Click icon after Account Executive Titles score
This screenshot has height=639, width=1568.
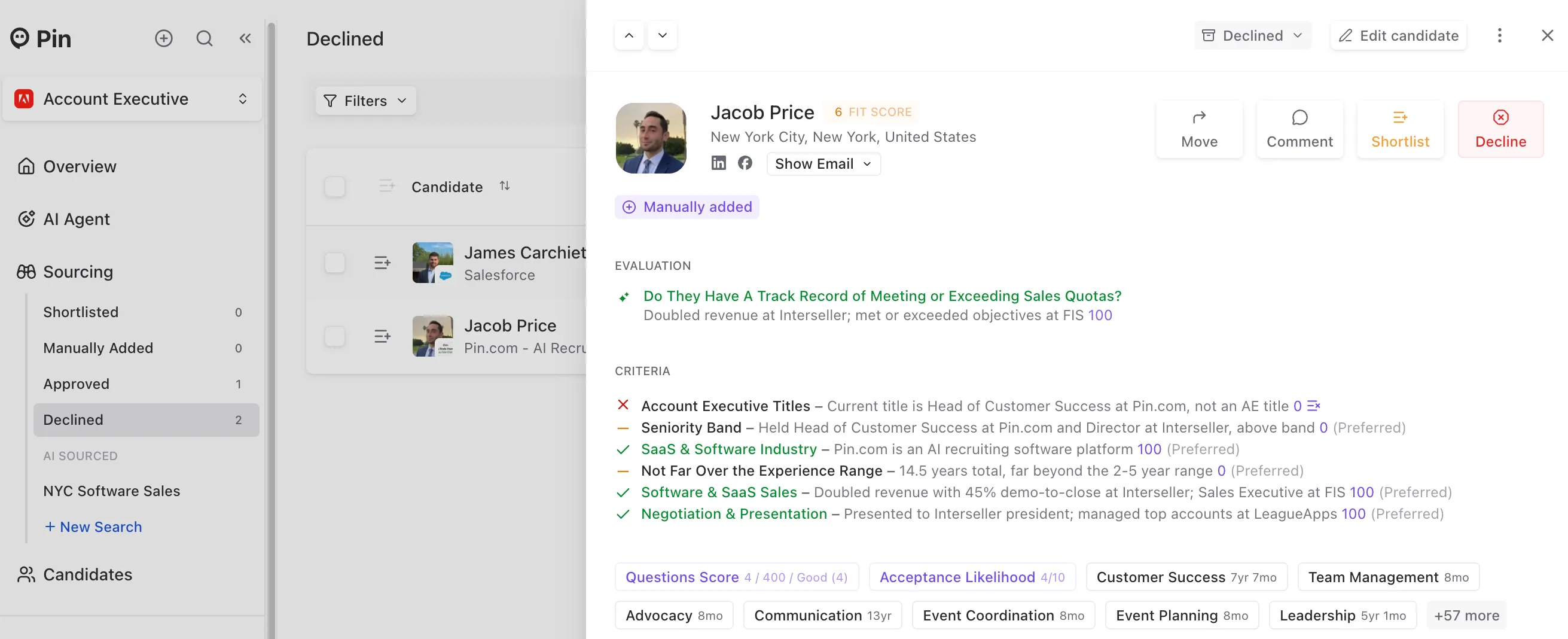point(1314,406)
